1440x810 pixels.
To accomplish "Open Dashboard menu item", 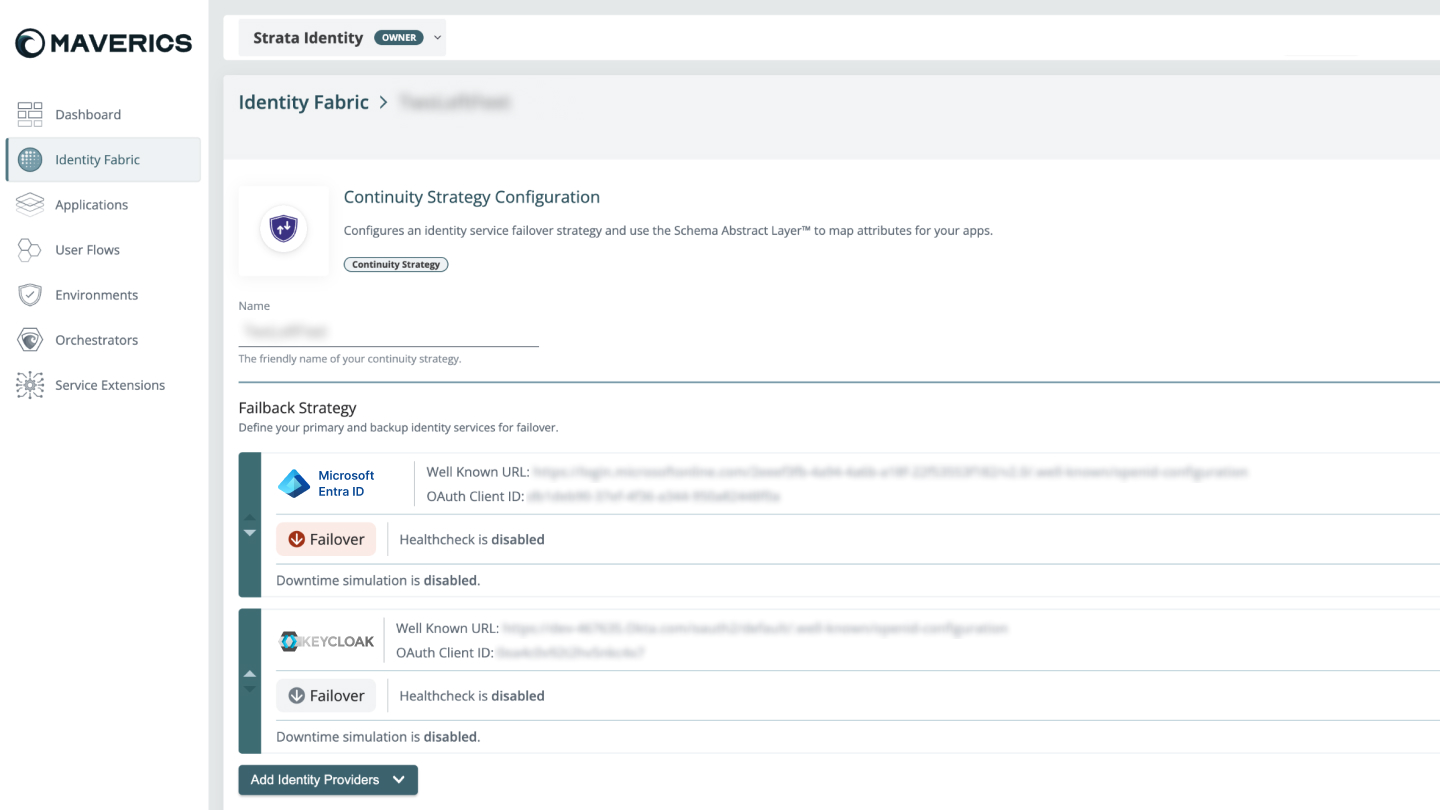I will click(103, 114).
